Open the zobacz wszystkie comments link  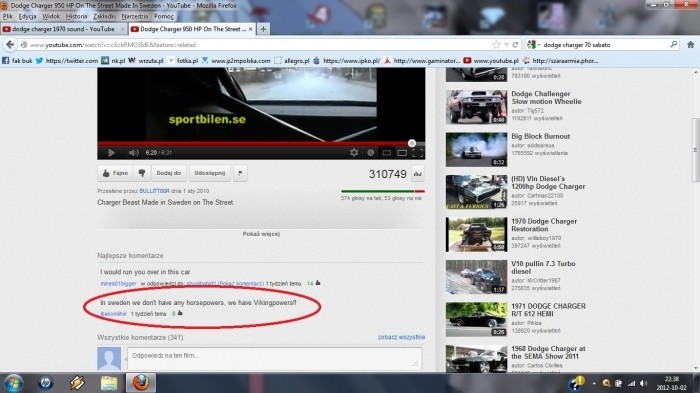[x=401, y=337]
